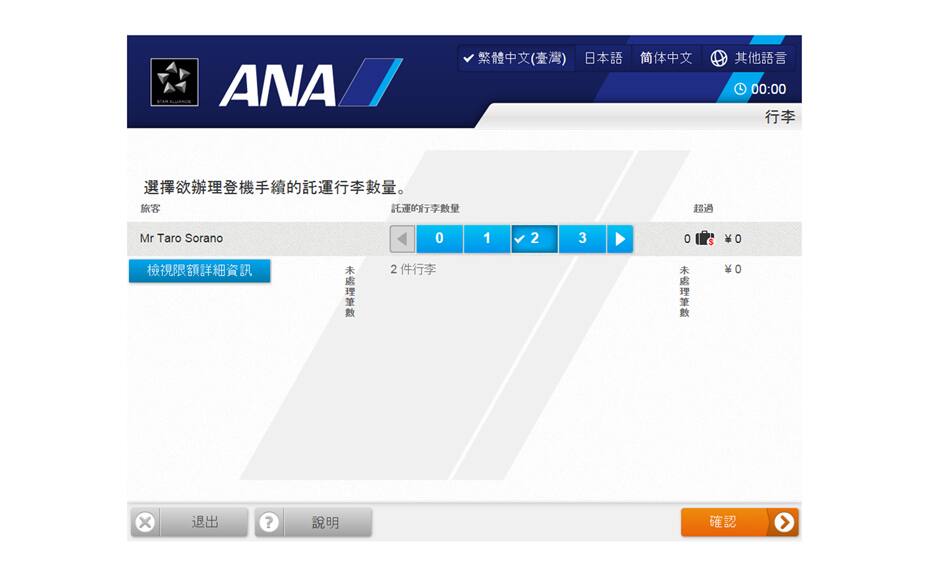Image resolution: width=930 pixels, height=575 pixels.
Task: Select 1 checked bag
Action: coord(487,239)
